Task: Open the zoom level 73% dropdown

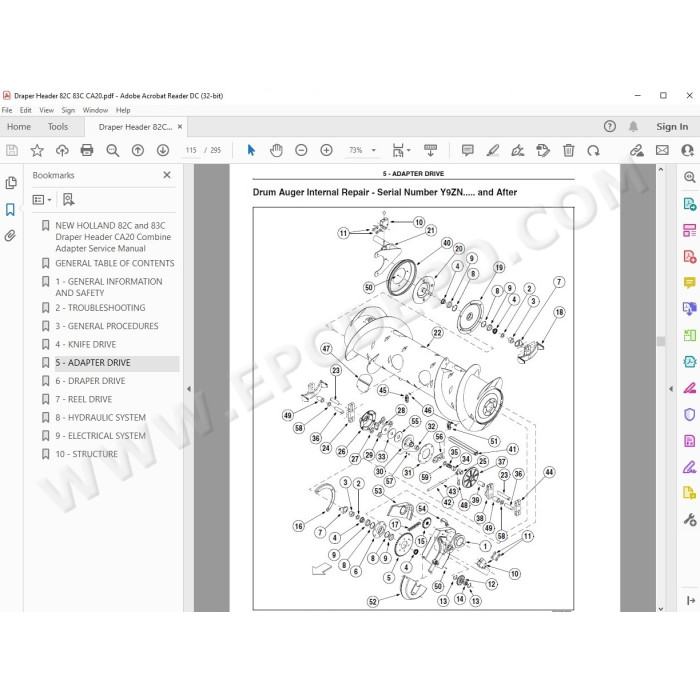Action: tap(362, 150)
